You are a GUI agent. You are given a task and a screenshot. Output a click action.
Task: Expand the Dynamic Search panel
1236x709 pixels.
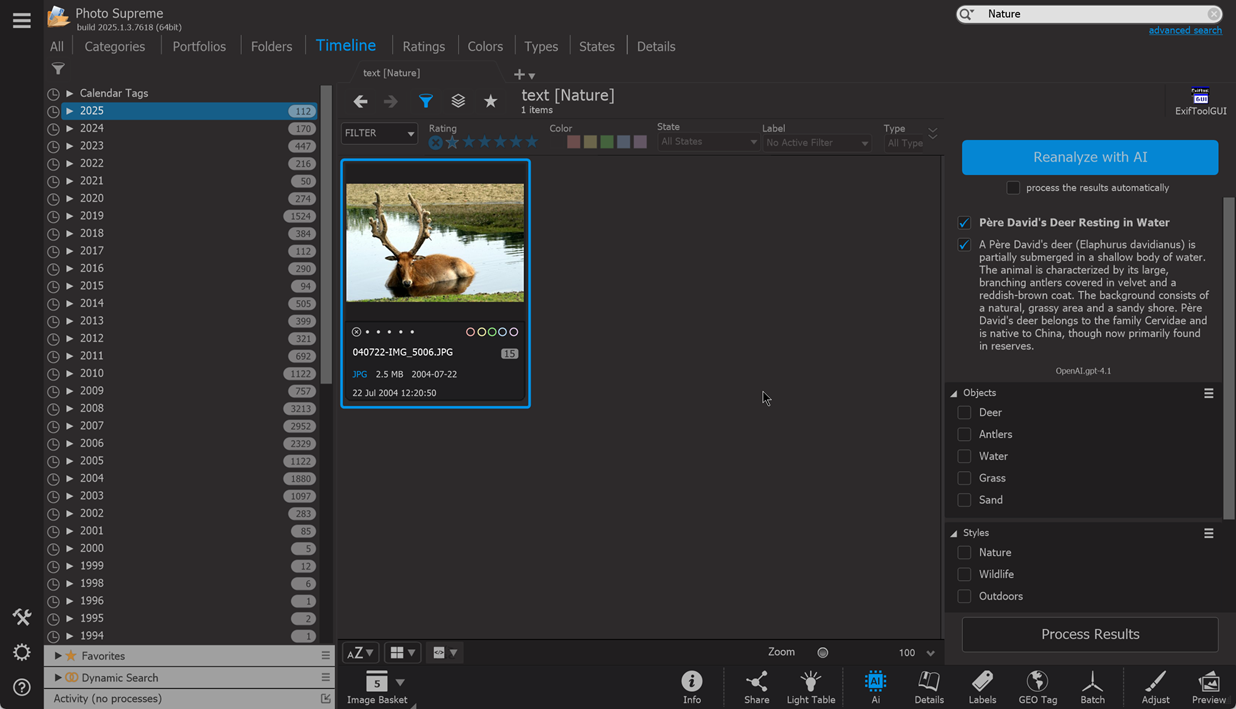point(58,678)
